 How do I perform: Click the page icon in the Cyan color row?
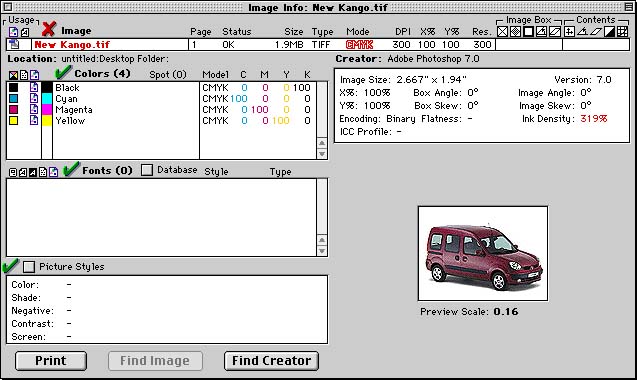pos(34,98)
